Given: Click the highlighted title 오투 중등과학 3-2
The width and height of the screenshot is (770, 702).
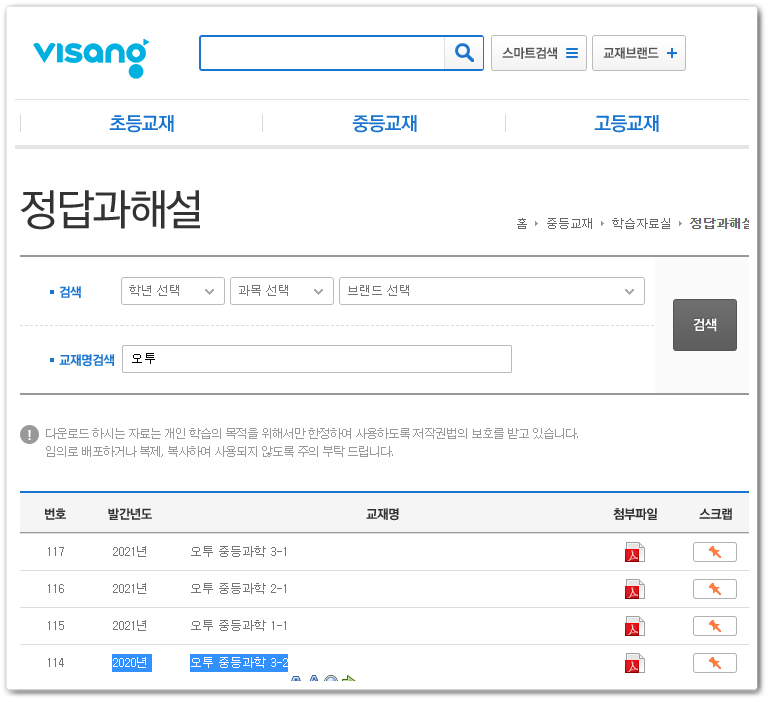Looking at the screenshot, I should 239,663.
